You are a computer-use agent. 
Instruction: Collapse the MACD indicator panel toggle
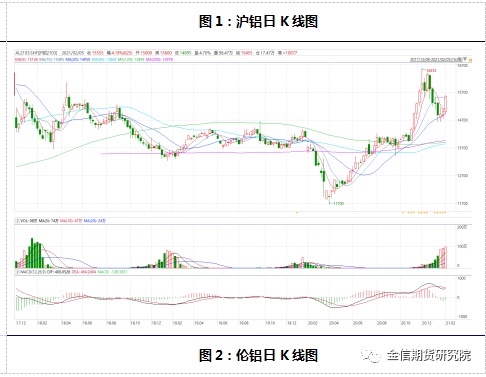click(x=18, y=272)
